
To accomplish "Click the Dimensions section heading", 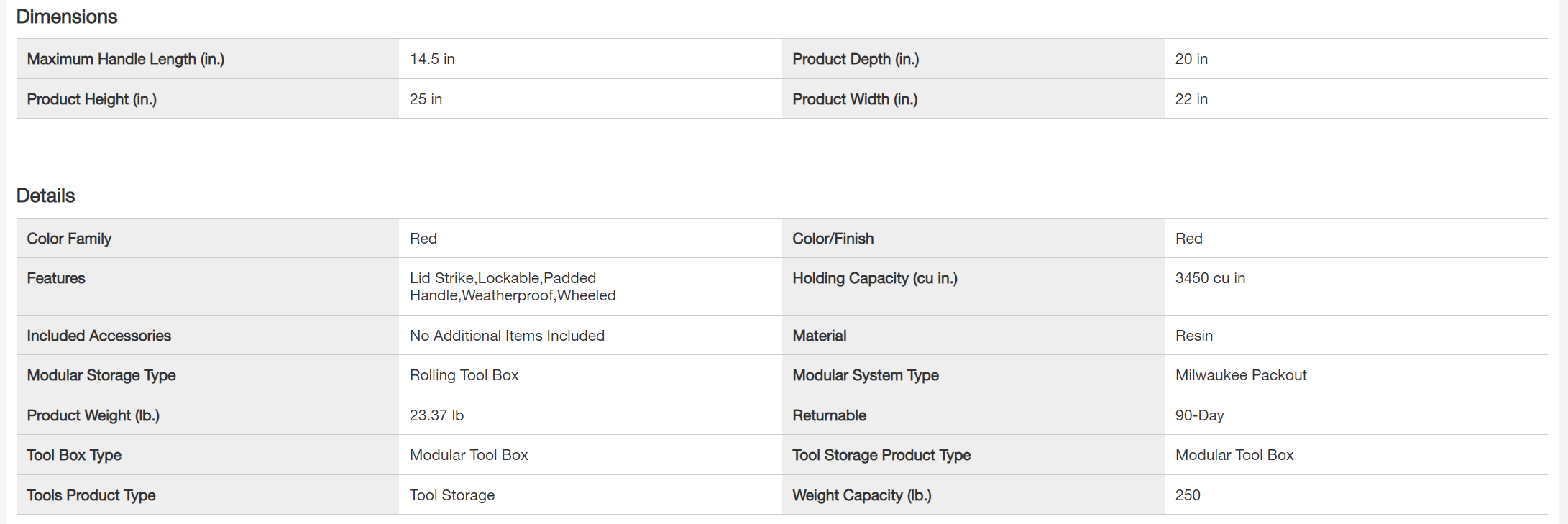I will pos(66,17).
